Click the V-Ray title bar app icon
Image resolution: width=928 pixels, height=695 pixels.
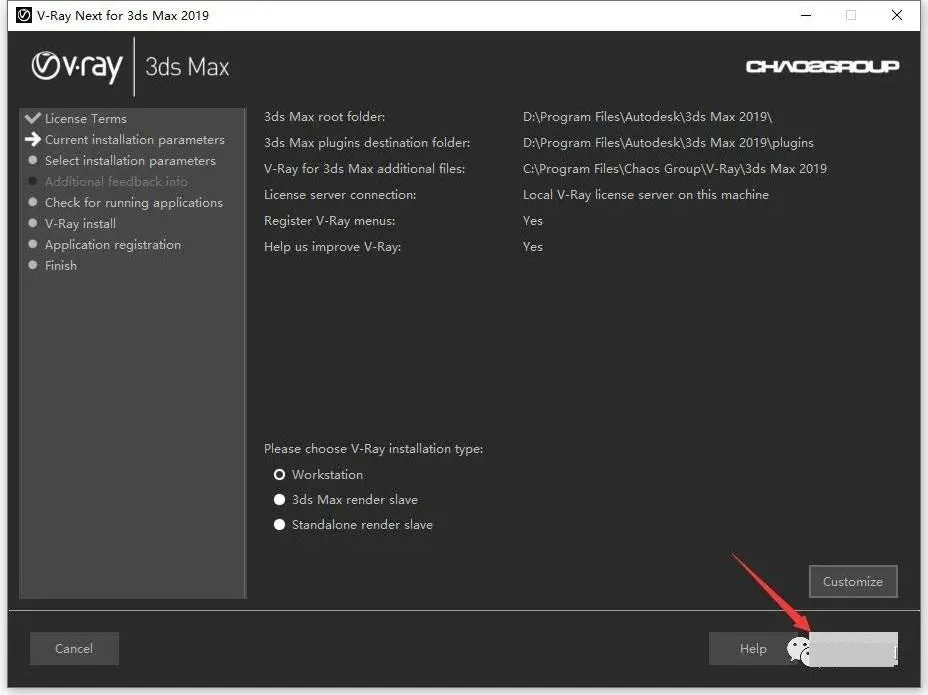pyautogui.click(x=24, y=15)
